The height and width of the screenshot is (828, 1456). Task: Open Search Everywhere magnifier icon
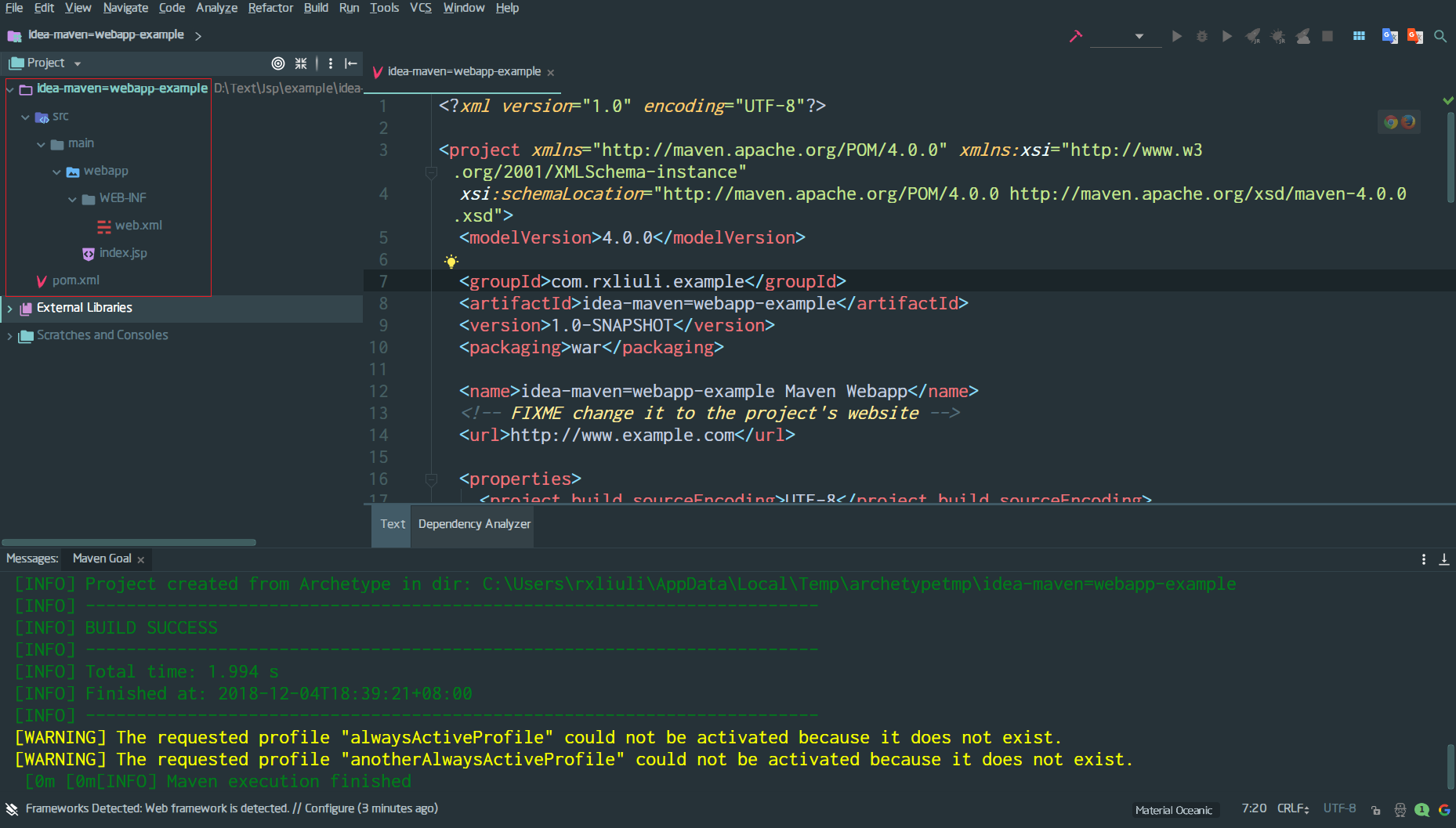click(1440, 36)
